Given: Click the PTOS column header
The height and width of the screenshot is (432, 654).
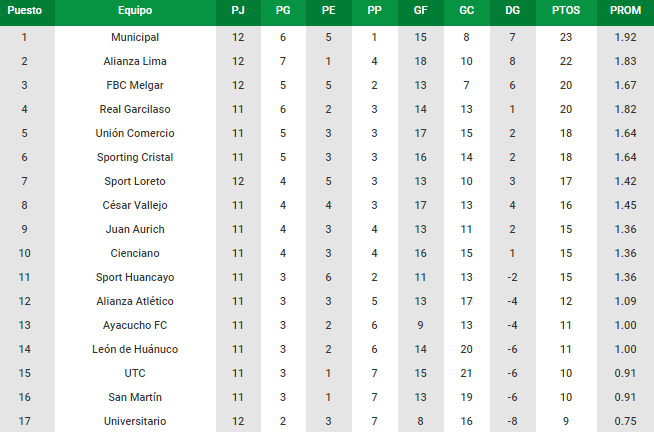Looking at the screenshot, I should tap(566, 10).
